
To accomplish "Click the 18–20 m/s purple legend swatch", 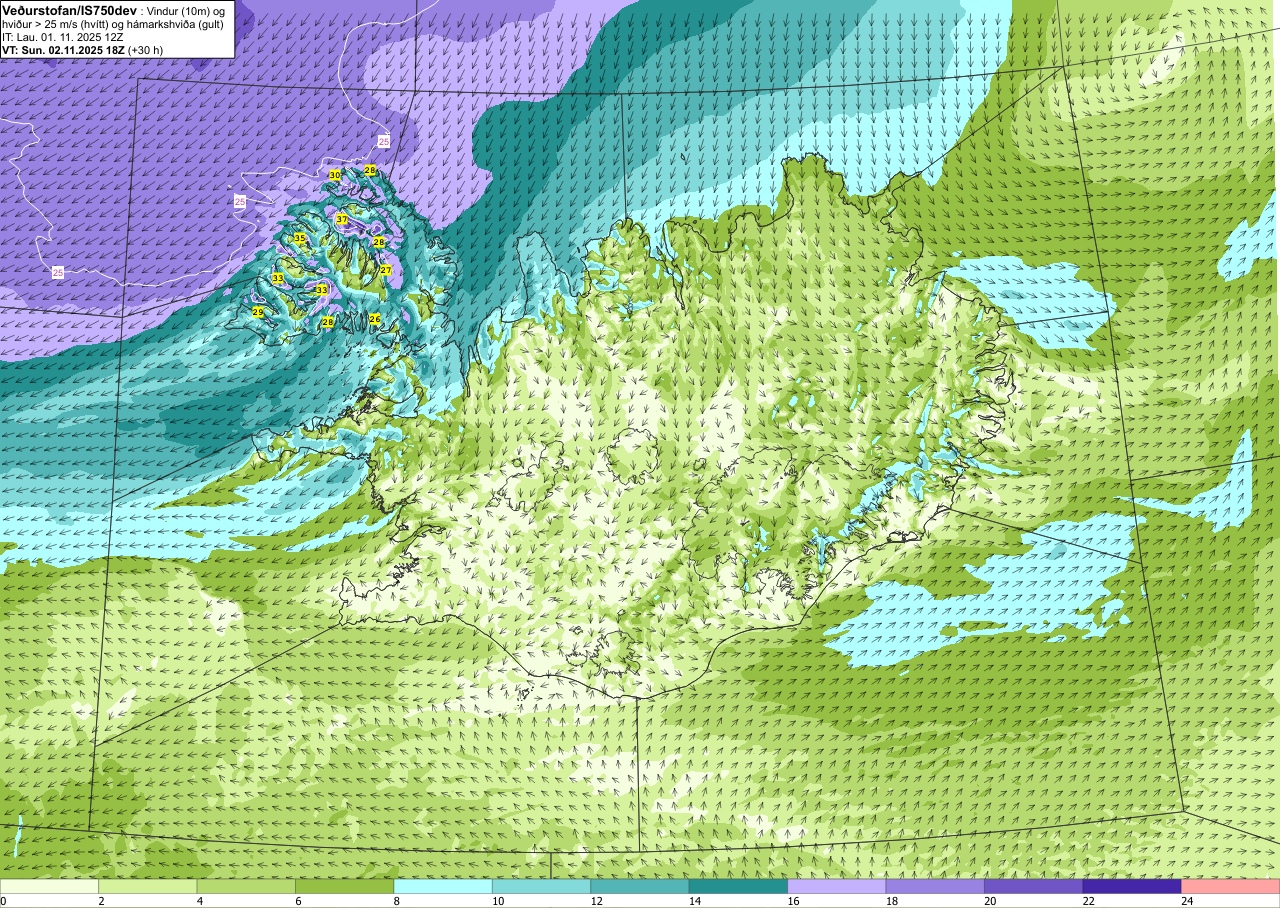I will [x=935, y=886].
